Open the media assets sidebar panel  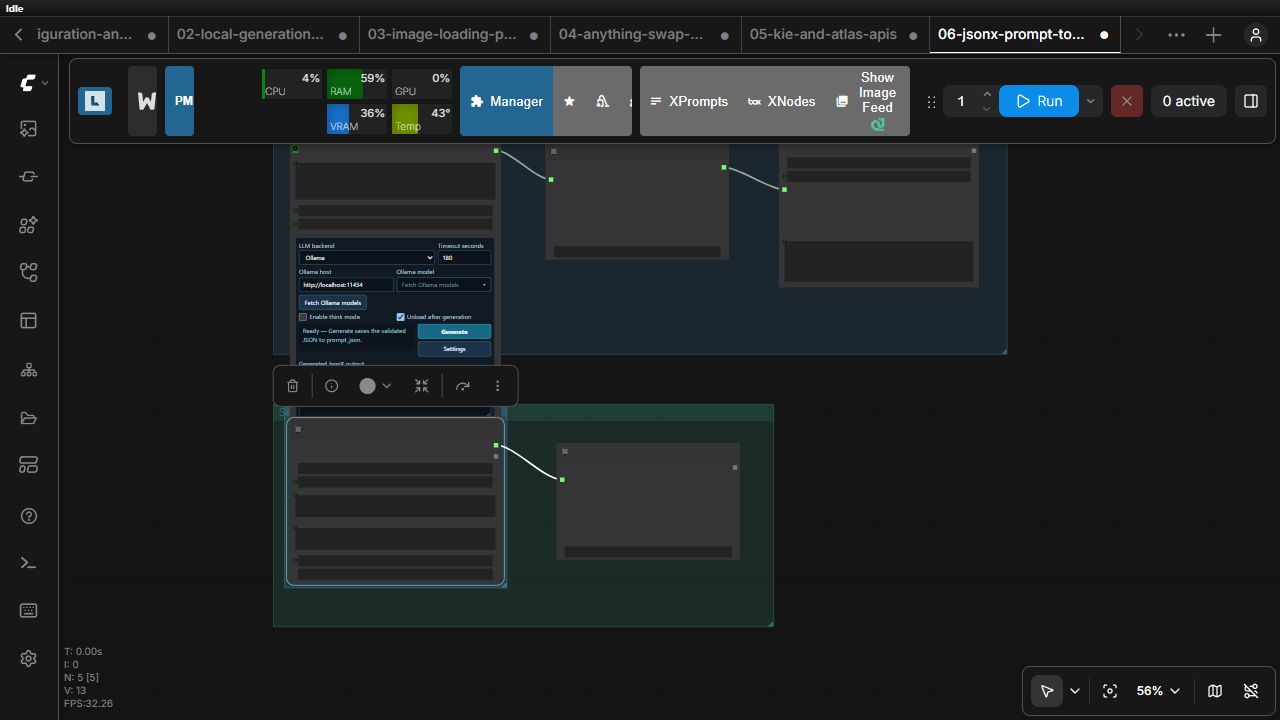(28, 129)
